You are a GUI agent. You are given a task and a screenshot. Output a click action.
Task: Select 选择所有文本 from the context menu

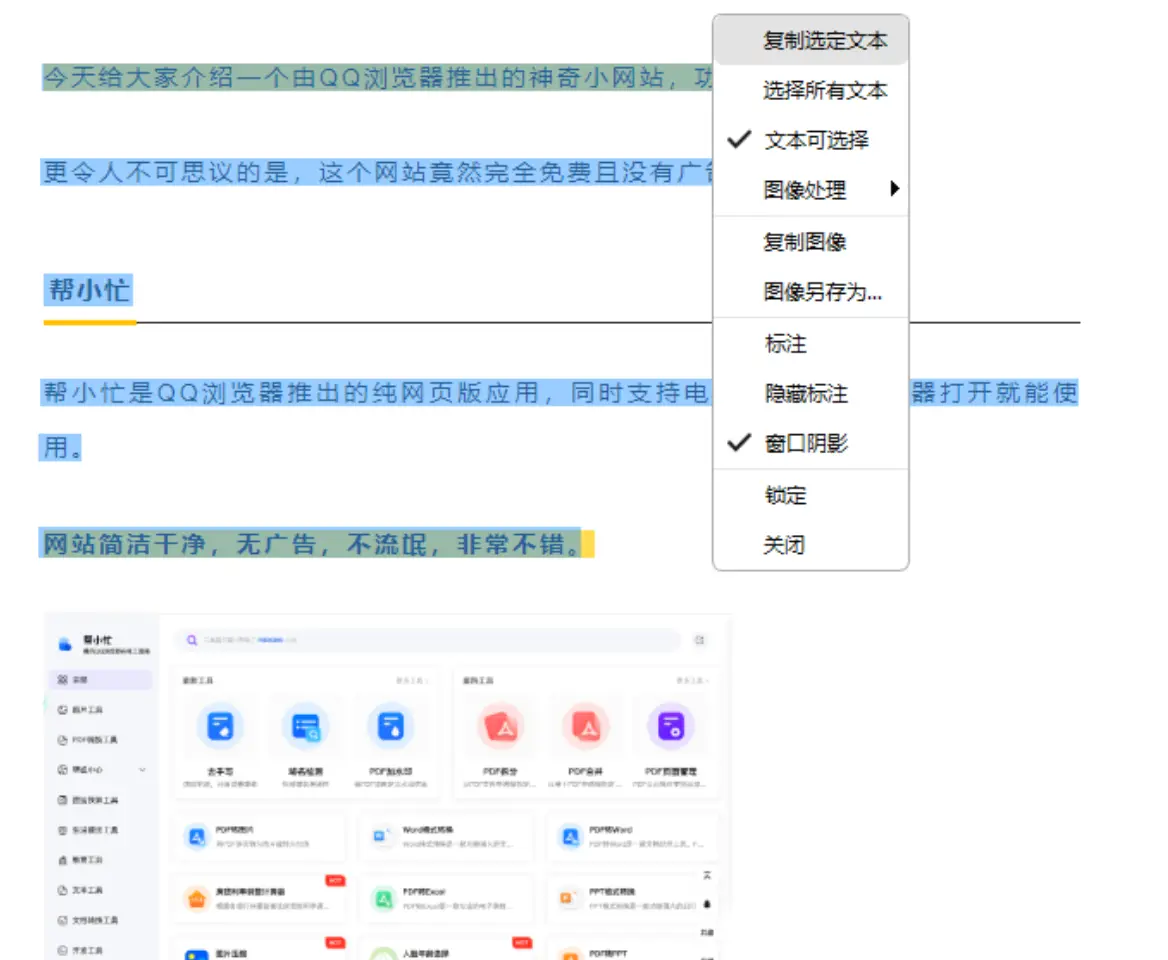(808, 90)
